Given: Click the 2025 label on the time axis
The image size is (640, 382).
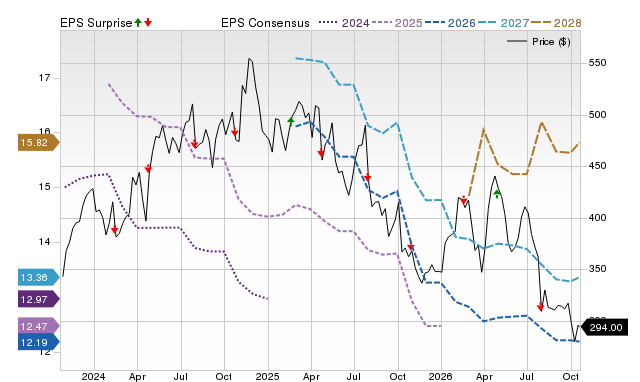Looking at the screenshot, I should click(x=267, y=376).
